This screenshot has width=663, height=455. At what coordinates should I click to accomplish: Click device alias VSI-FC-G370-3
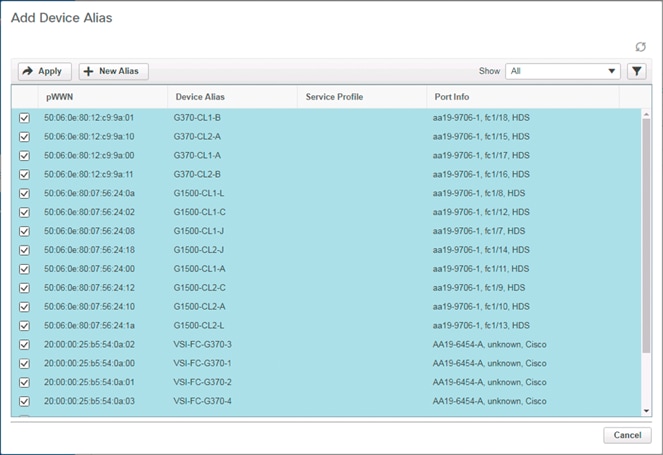click(x=203, y=344)
